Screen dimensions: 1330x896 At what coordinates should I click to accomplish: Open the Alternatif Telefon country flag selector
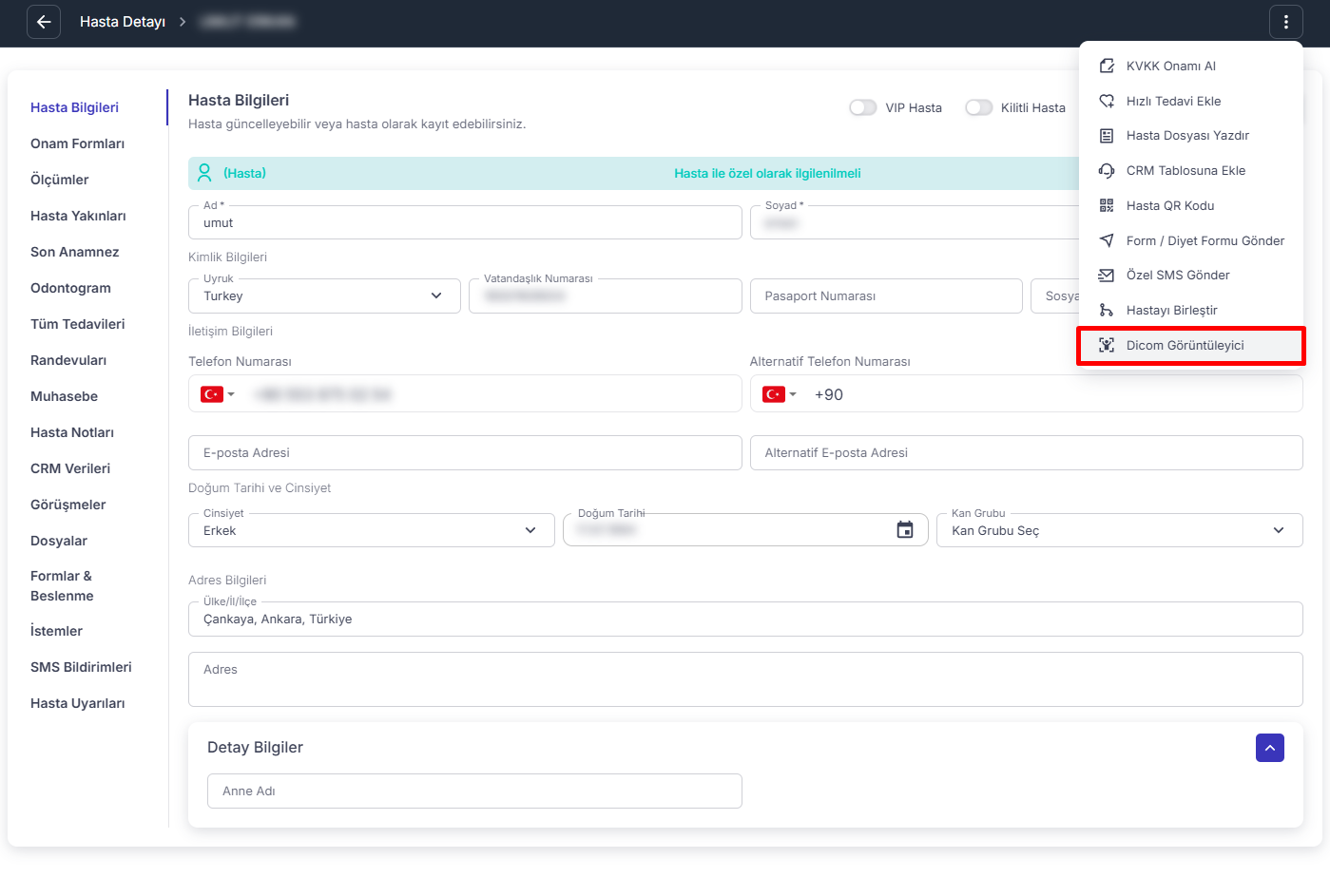click(x=780, y=394)
